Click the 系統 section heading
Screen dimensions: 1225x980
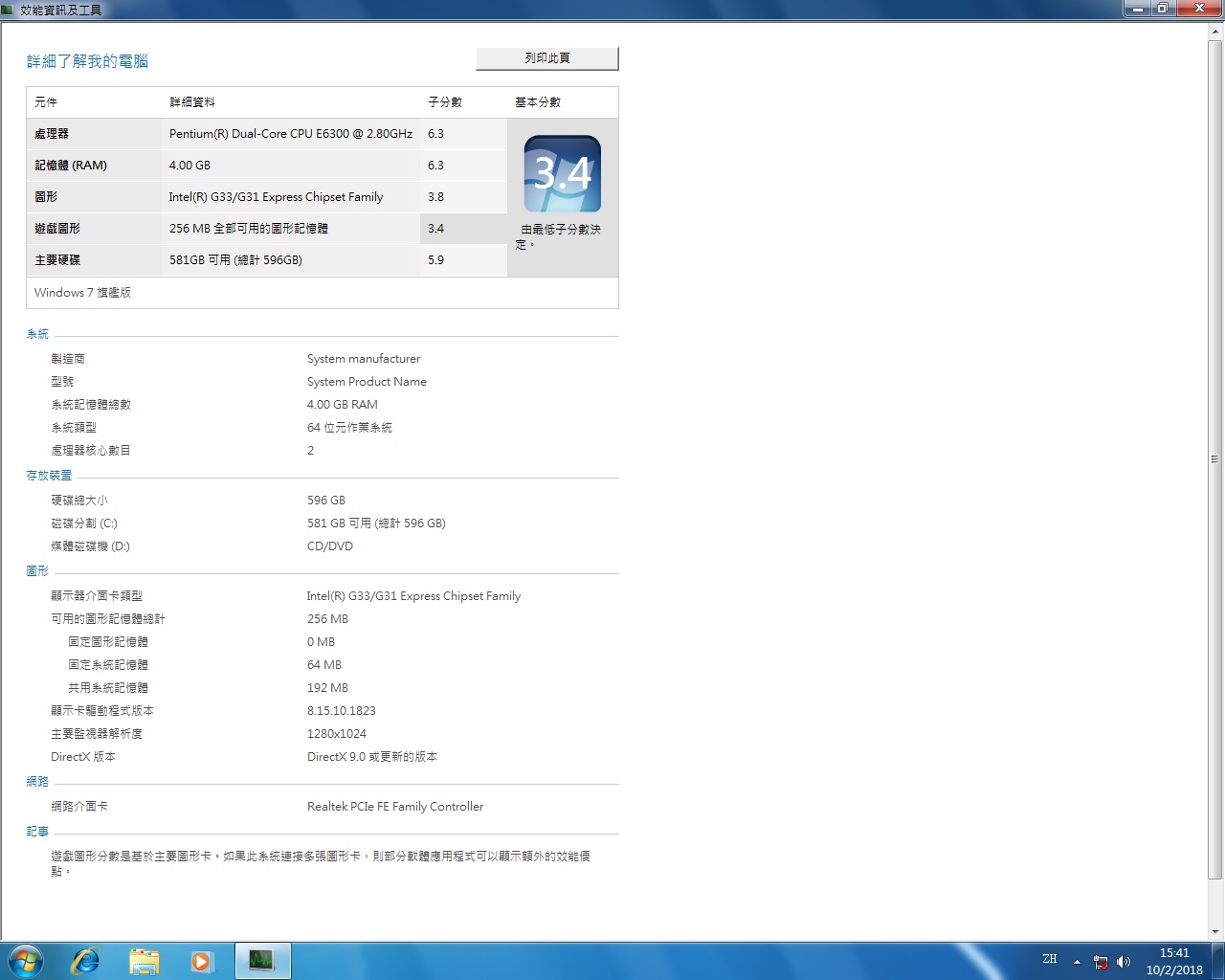[x=37, y=334]
